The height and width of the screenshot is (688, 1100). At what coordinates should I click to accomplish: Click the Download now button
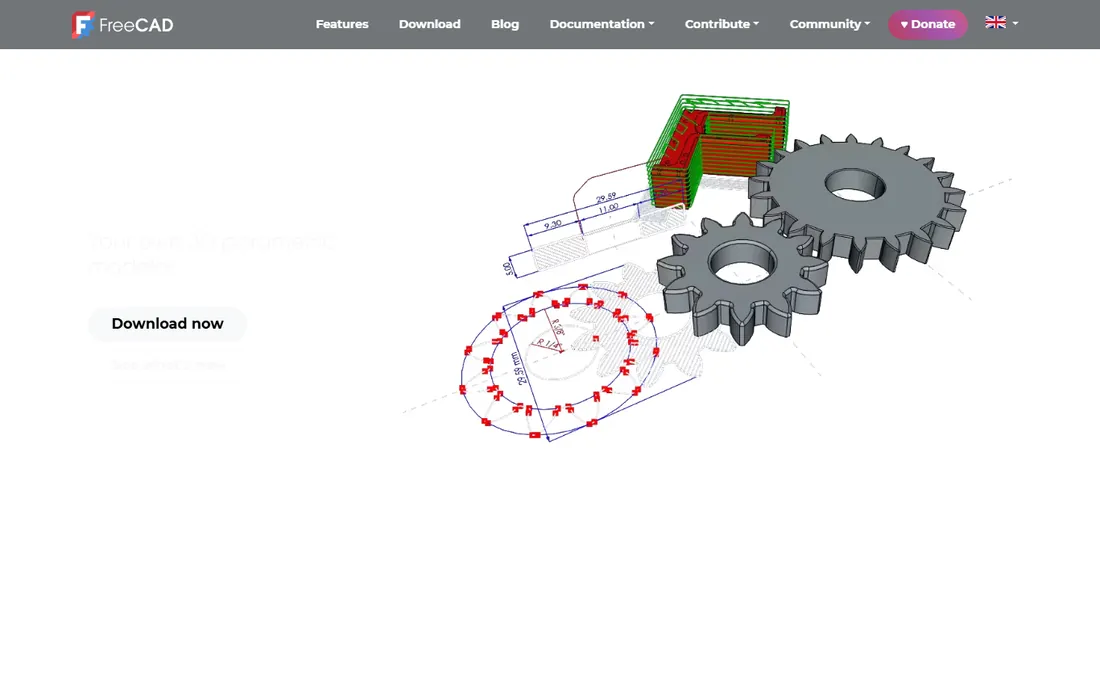pos(167,323)
